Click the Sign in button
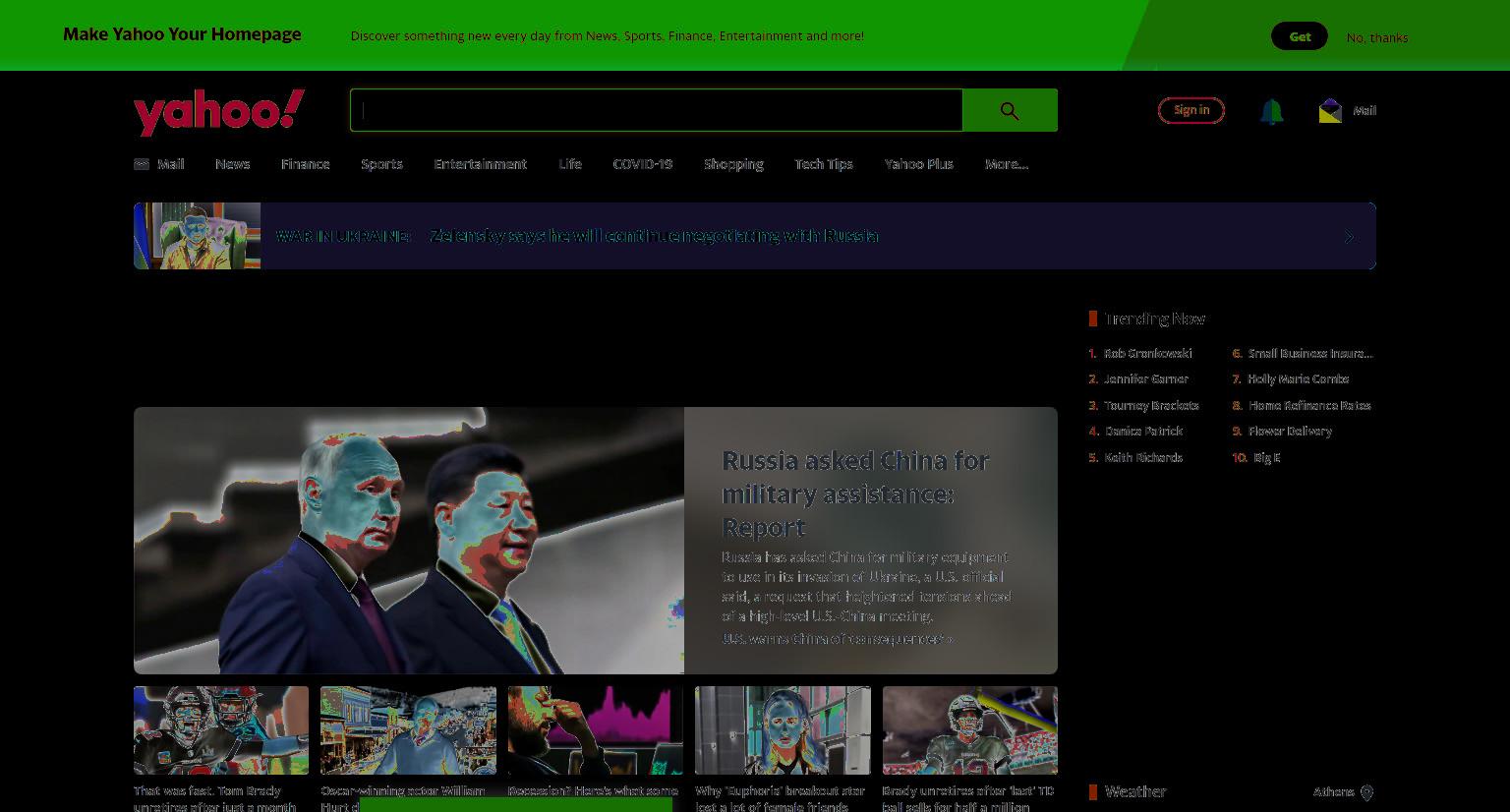Image resolution: width=1510 pixels, height=812 pixels. [x=1191, y=110]
